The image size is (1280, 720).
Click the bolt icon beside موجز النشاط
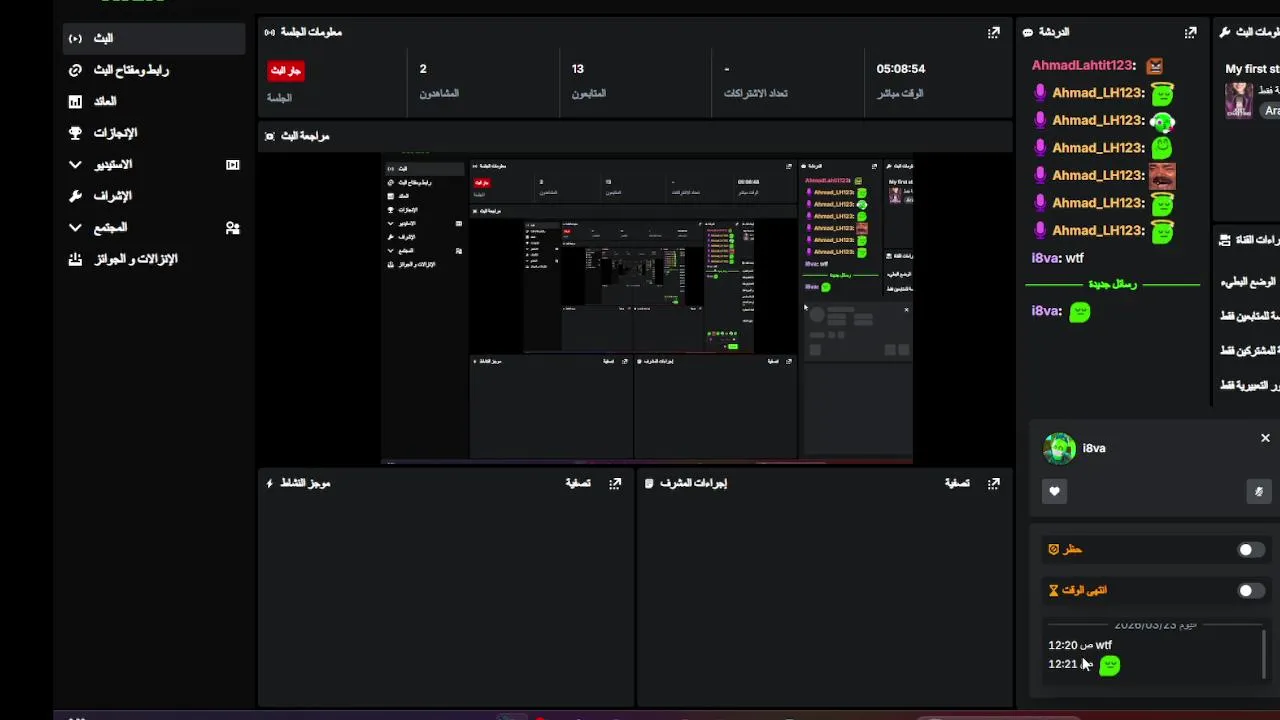269,483
